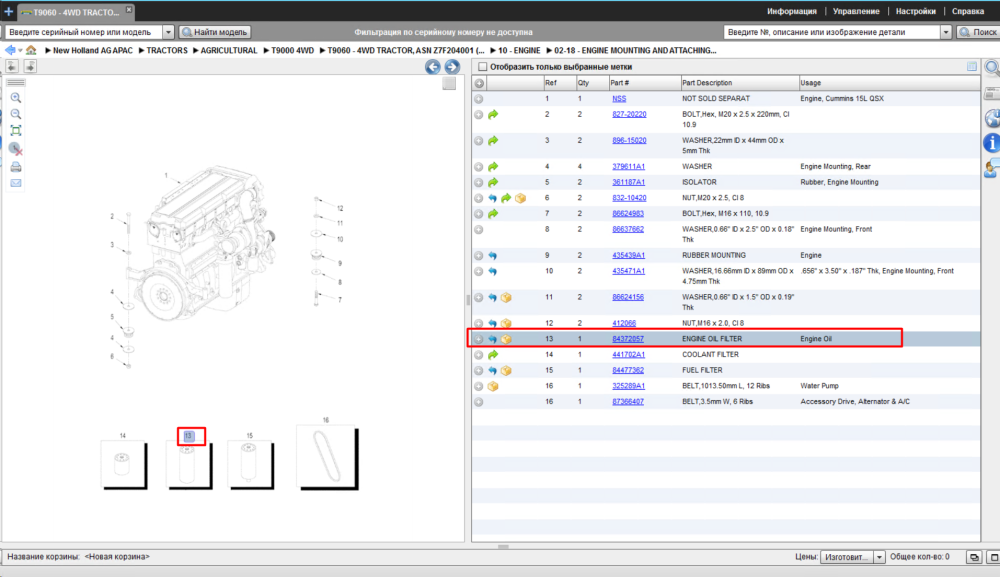Screen dimensions: 1000x577
Task: Toggle add circle for ENGINE OIL FILTER row
Action: pos(479,339)
